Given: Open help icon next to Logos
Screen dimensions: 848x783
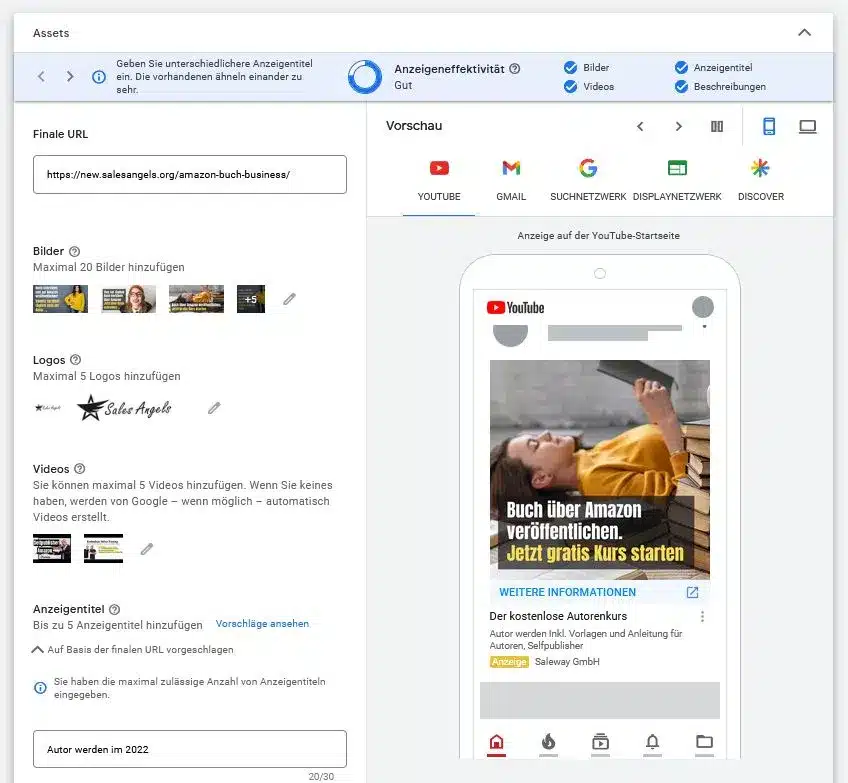Looking at the screenshot, I should pos(76,360).
